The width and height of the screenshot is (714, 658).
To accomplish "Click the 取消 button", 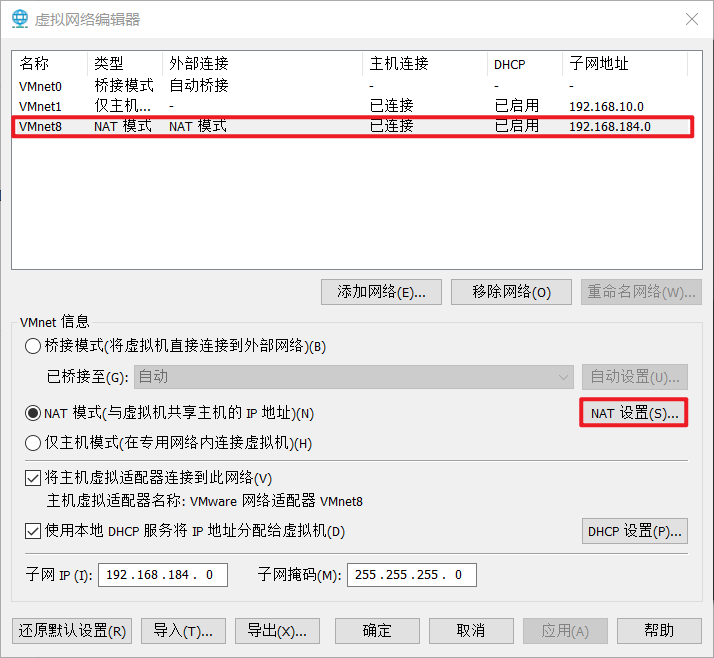I will (471, 631).
